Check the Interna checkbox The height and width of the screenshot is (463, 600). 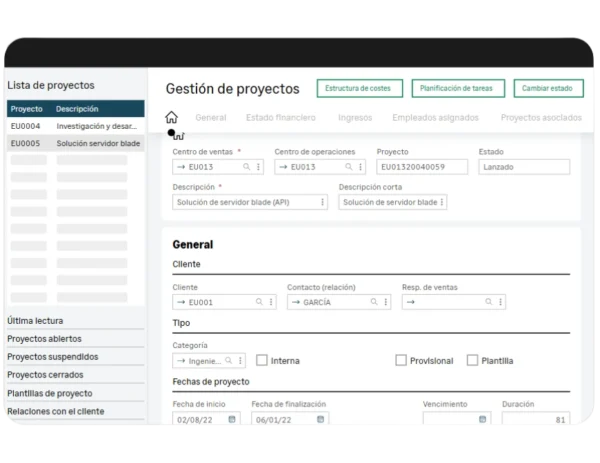[x=262, y=360]
